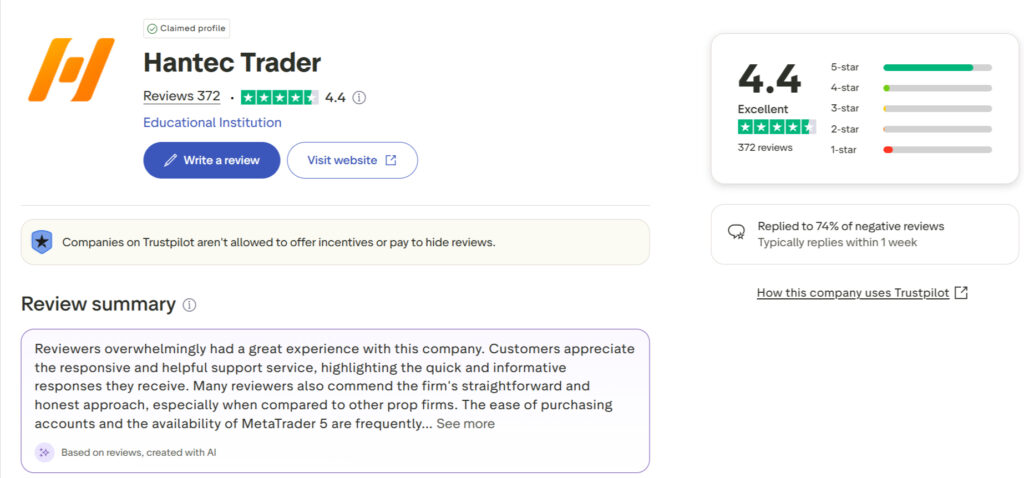Click the speech bubble reply icon
The width and height of the screenshot is (1024, 478).
coord(736,232)
